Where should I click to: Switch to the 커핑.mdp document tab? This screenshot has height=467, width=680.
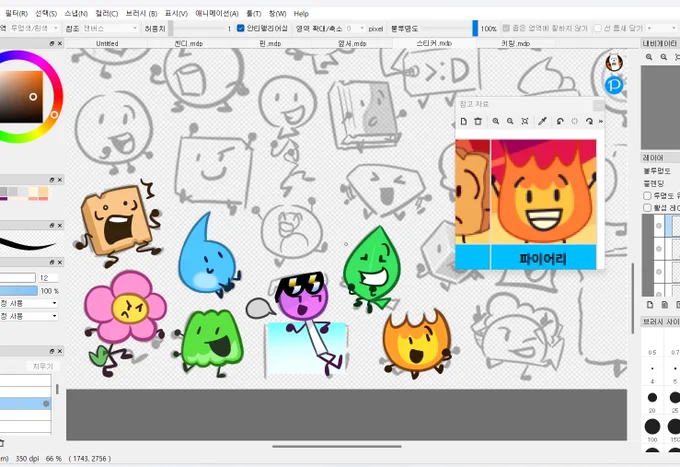[516, 43]
